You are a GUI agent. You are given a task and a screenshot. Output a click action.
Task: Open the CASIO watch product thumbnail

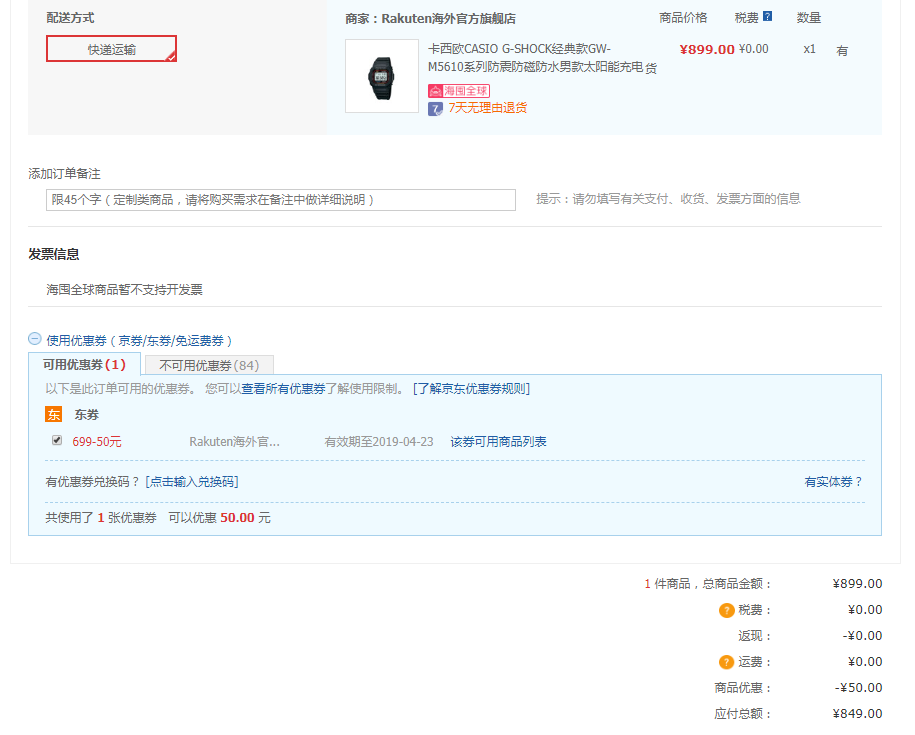tap(382, 76)
